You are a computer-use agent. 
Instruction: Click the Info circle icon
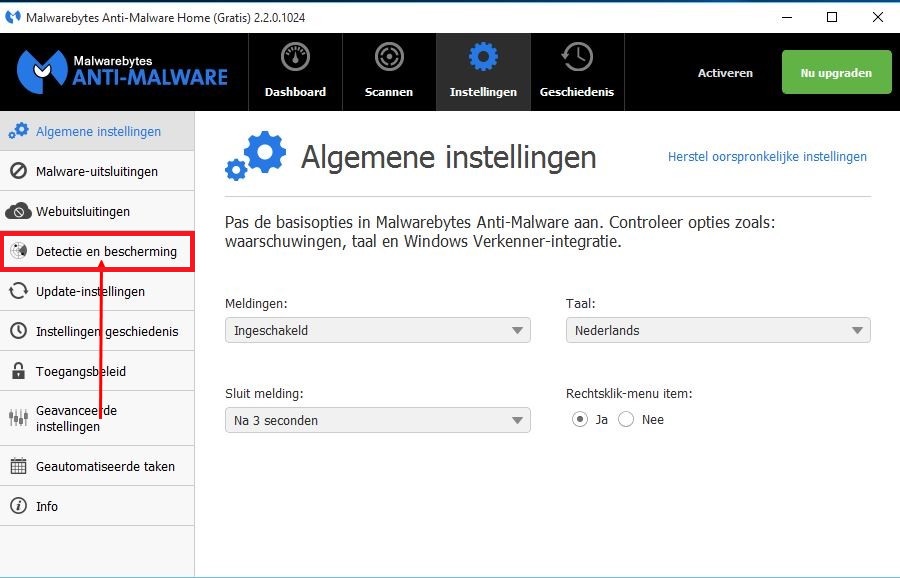pos(18,506)
